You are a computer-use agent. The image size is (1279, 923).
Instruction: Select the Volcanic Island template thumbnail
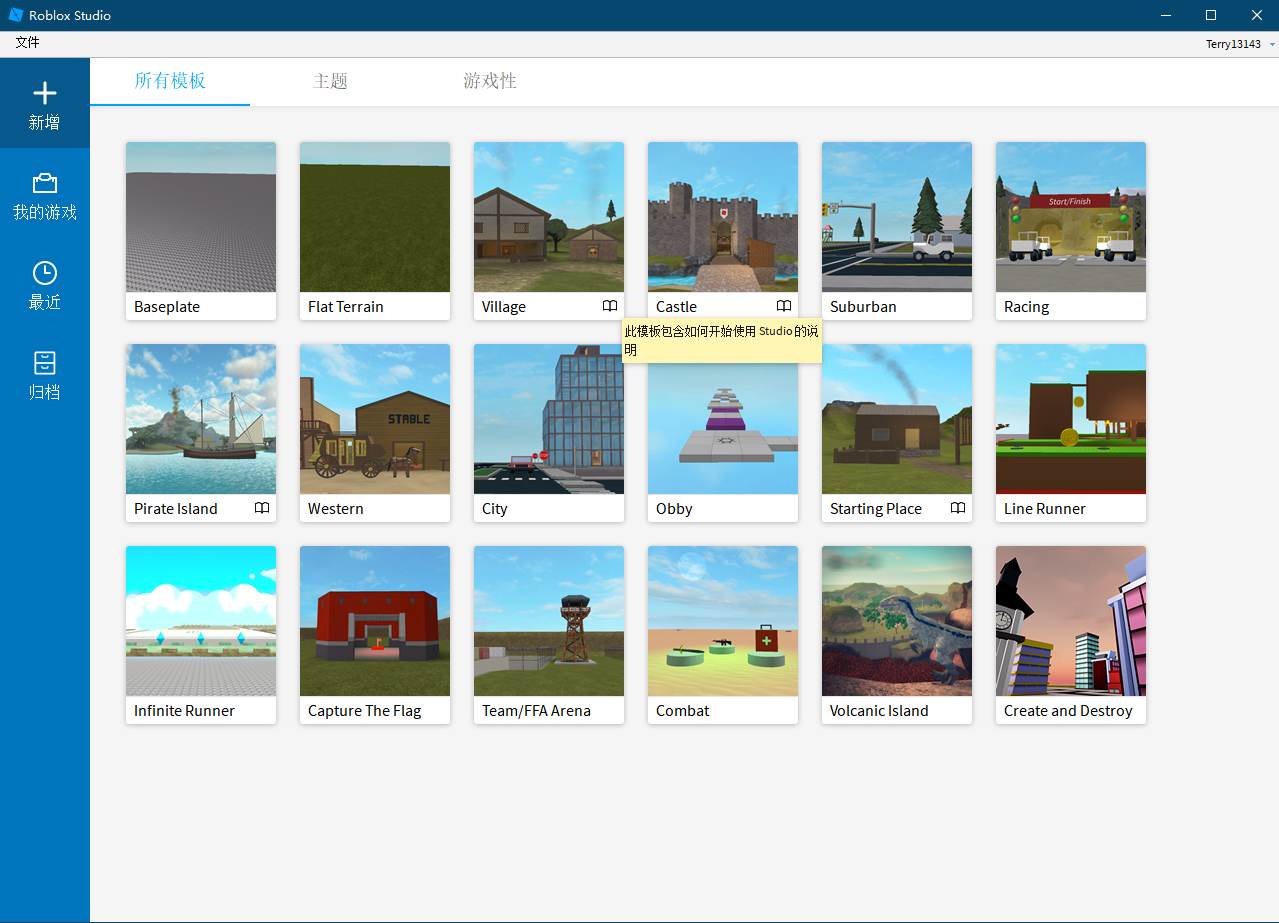click(897, 621)
